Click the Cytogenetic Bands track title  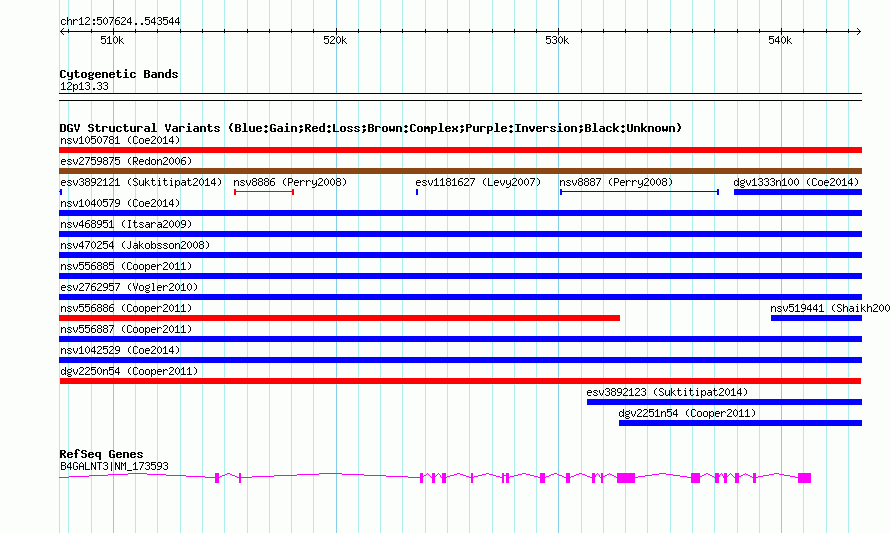tap(119, 74)
